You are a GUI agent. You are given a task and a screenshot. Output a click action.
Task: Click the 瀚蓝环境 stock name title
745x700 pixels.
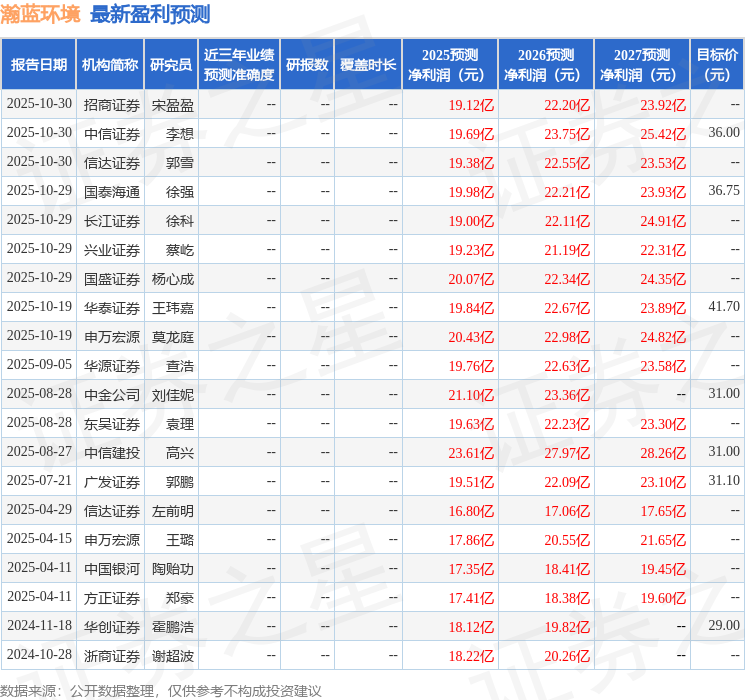42,15
